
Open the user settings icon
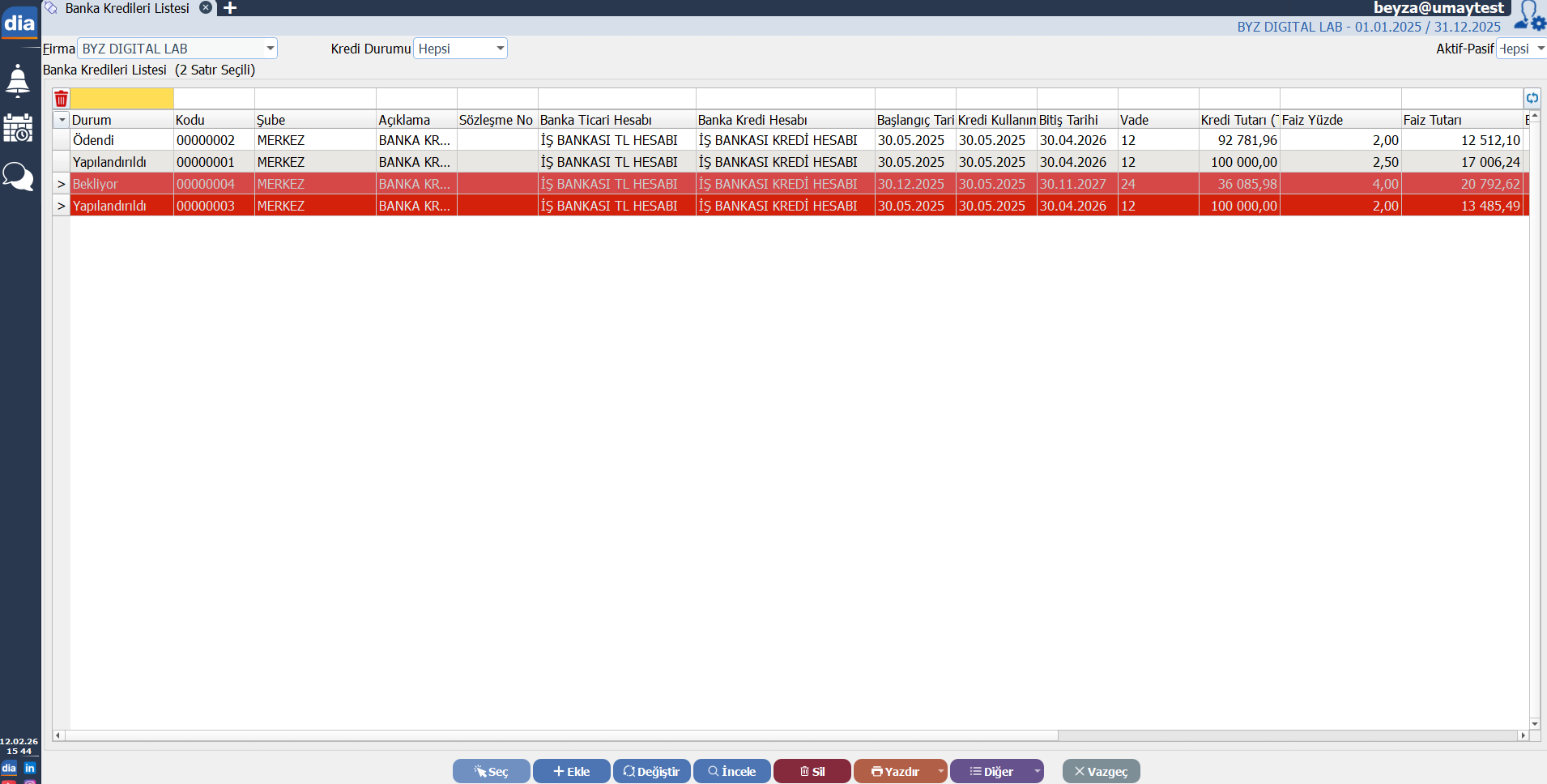[x=1529, y=15]
